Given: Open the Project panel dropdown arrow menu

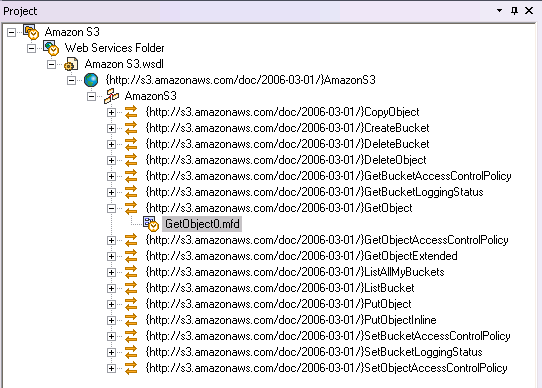Looking at the screenshot, I should 499,10.
